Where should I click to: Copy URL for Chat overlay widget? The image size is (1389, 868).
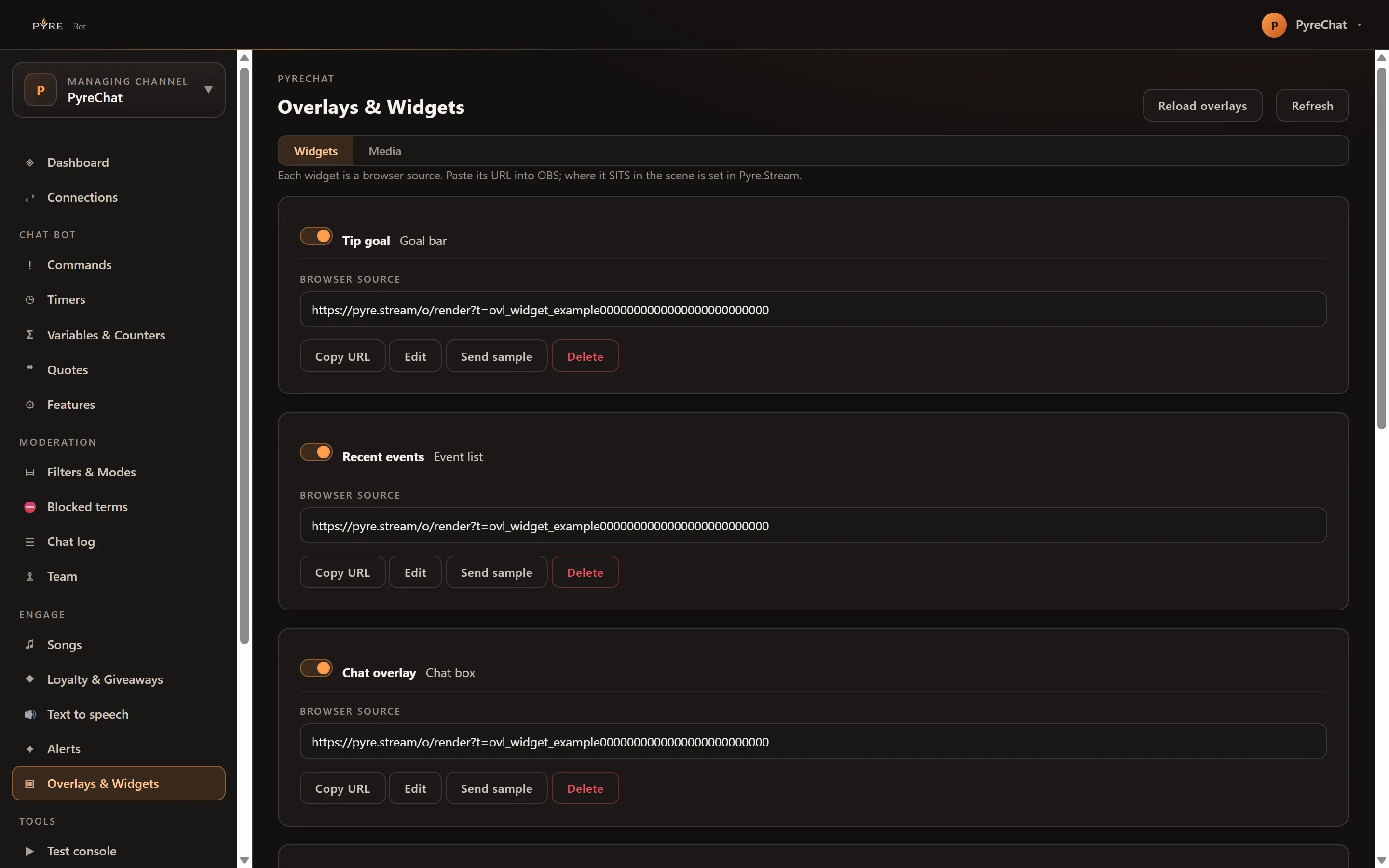[342, 788]
